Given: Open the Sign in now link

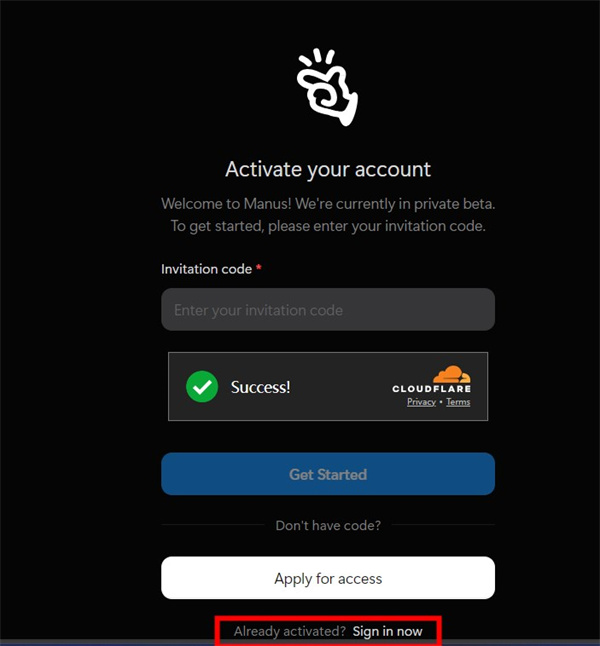Looking at the screenshot, I should 387,631.
